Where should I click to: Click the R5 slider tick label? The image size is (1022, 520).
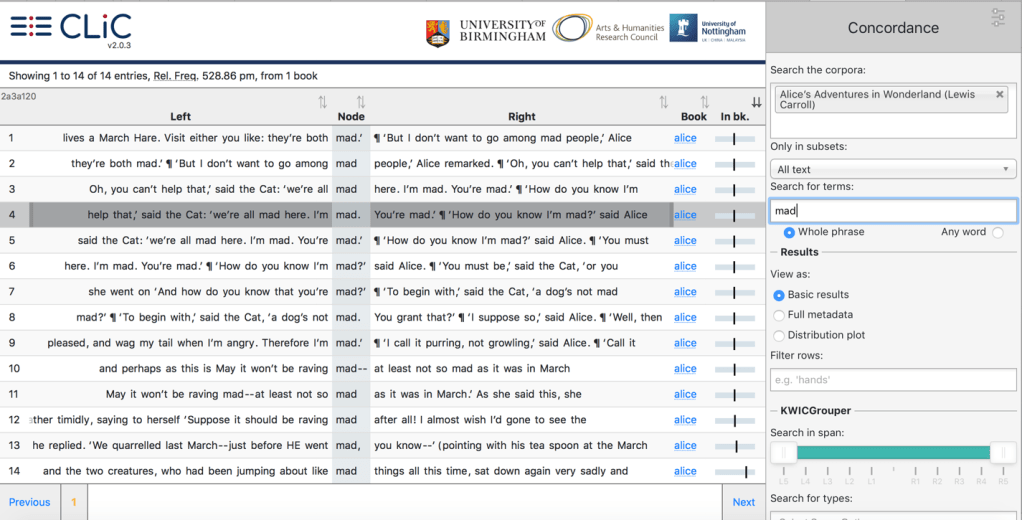click(1003, 481)
